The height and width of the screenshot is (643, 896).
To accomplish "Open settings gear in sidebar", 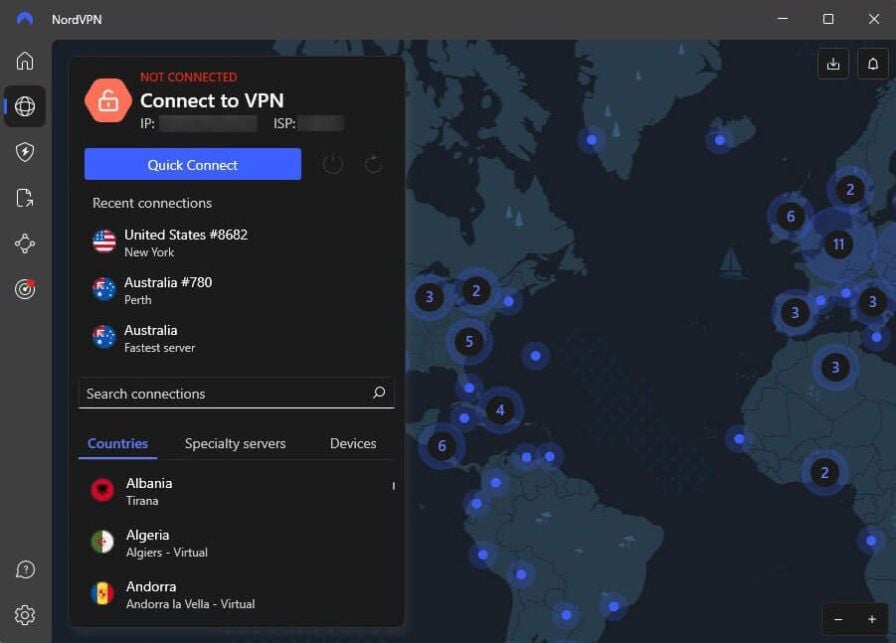I will pyautogui.click(x=25, y=615).
